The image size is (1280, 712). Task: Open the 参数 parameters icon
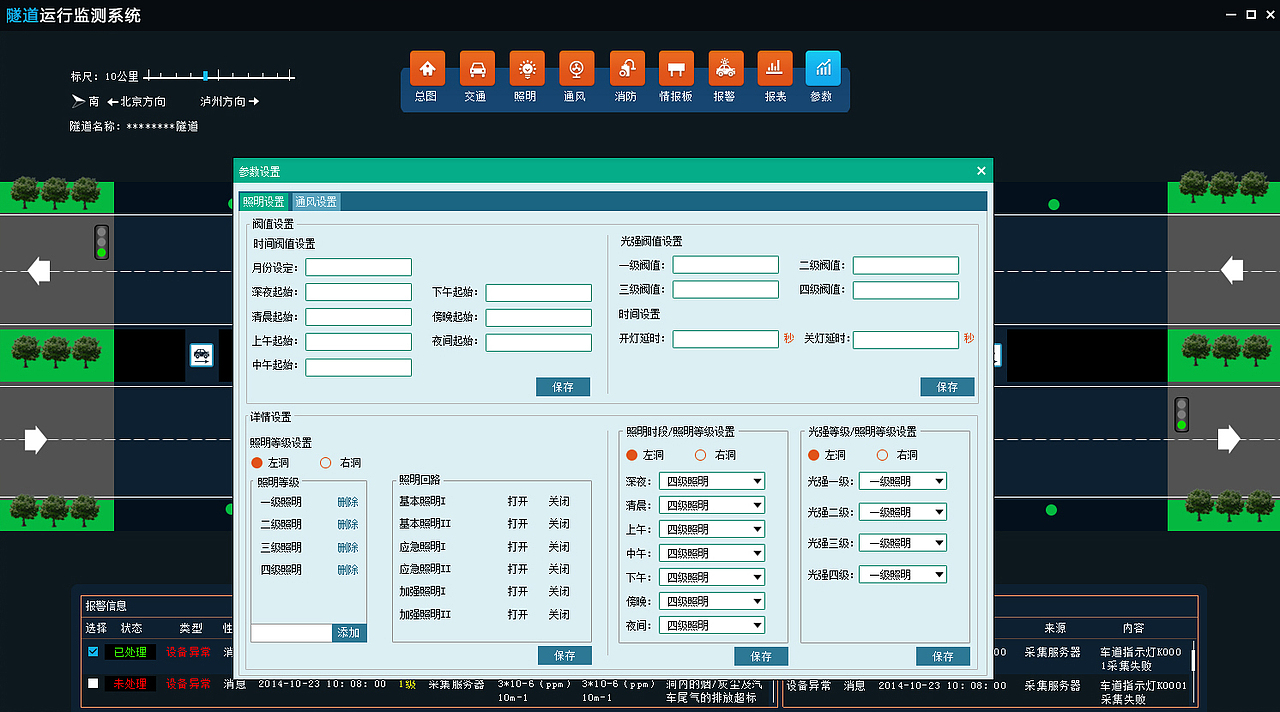823,69
